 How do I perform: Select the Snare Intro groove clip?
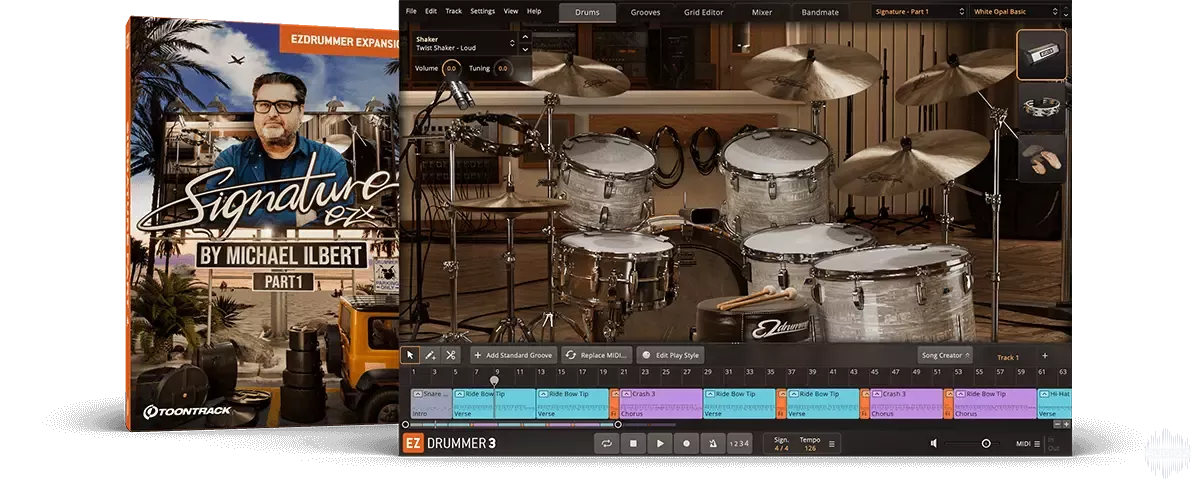pos(431,403)
